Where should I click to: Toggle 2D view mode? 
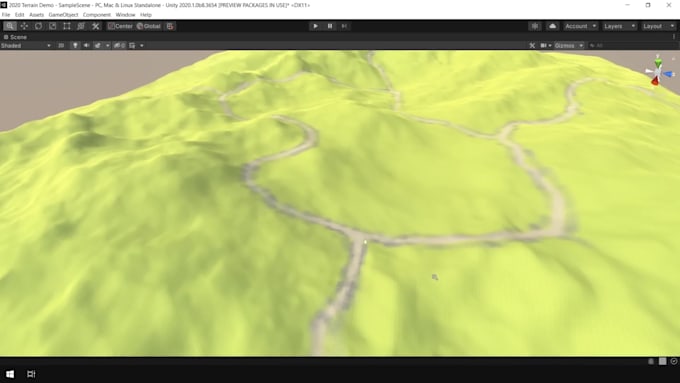coord(61,46)
